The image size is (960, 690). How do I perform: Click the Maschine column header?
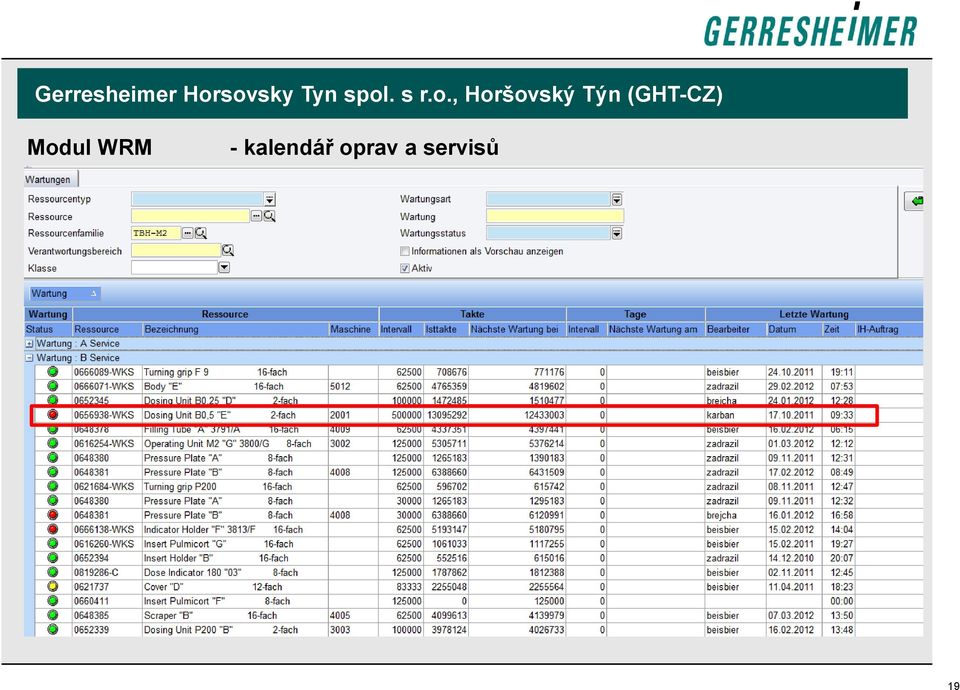[x=351, y=329]
